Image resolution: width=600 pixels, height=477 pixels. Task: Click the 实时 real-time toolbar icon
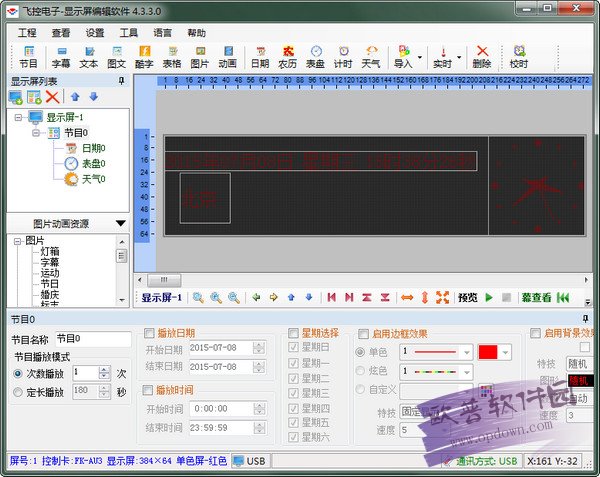coord(443,57)
